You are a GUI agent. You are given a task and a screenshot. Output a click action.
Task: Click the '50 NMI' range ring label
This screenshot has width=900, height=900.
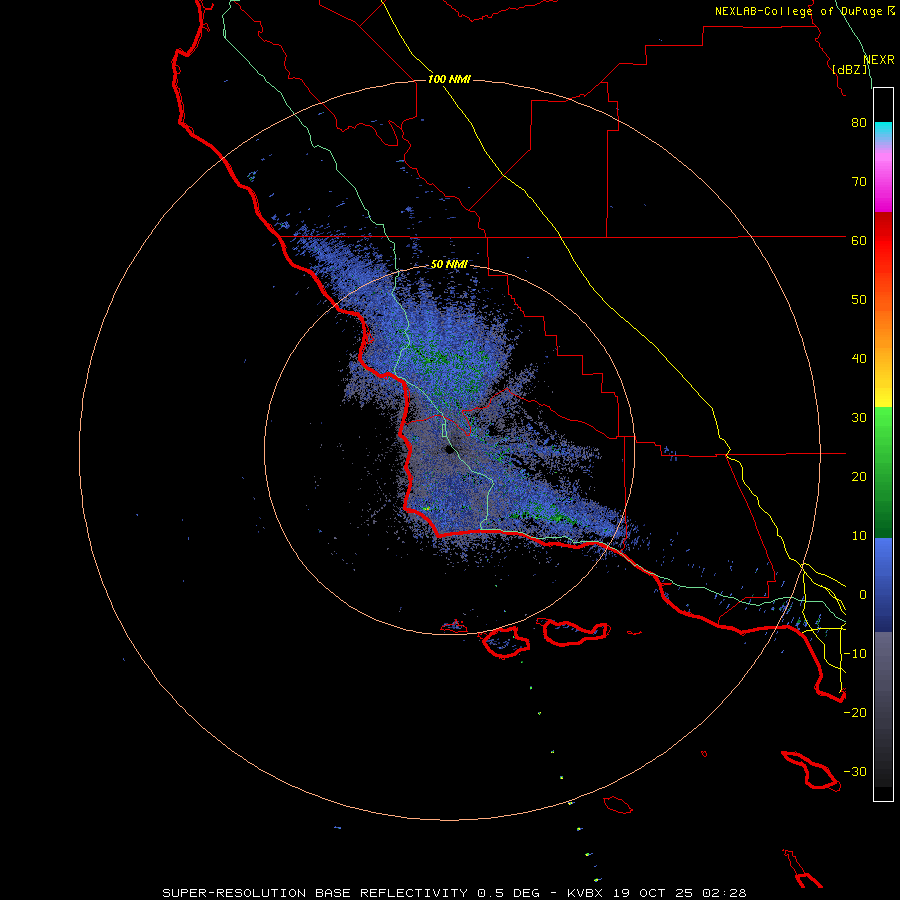click(x=449, y=264)
